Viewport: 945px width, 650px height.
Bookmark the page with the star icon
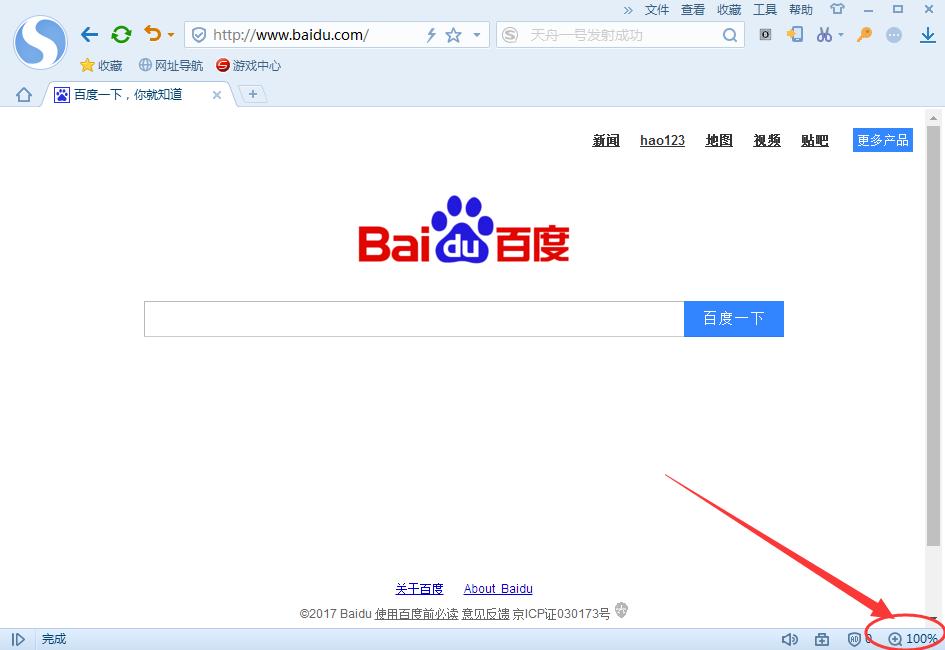(453, 35)
